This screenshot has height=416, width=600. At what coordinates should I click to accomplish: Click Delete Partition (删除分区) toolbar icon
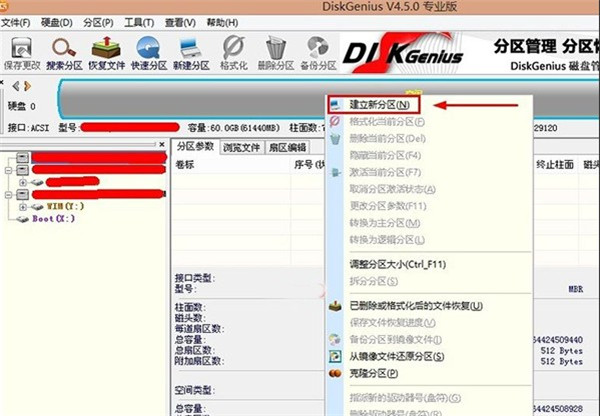276,54
